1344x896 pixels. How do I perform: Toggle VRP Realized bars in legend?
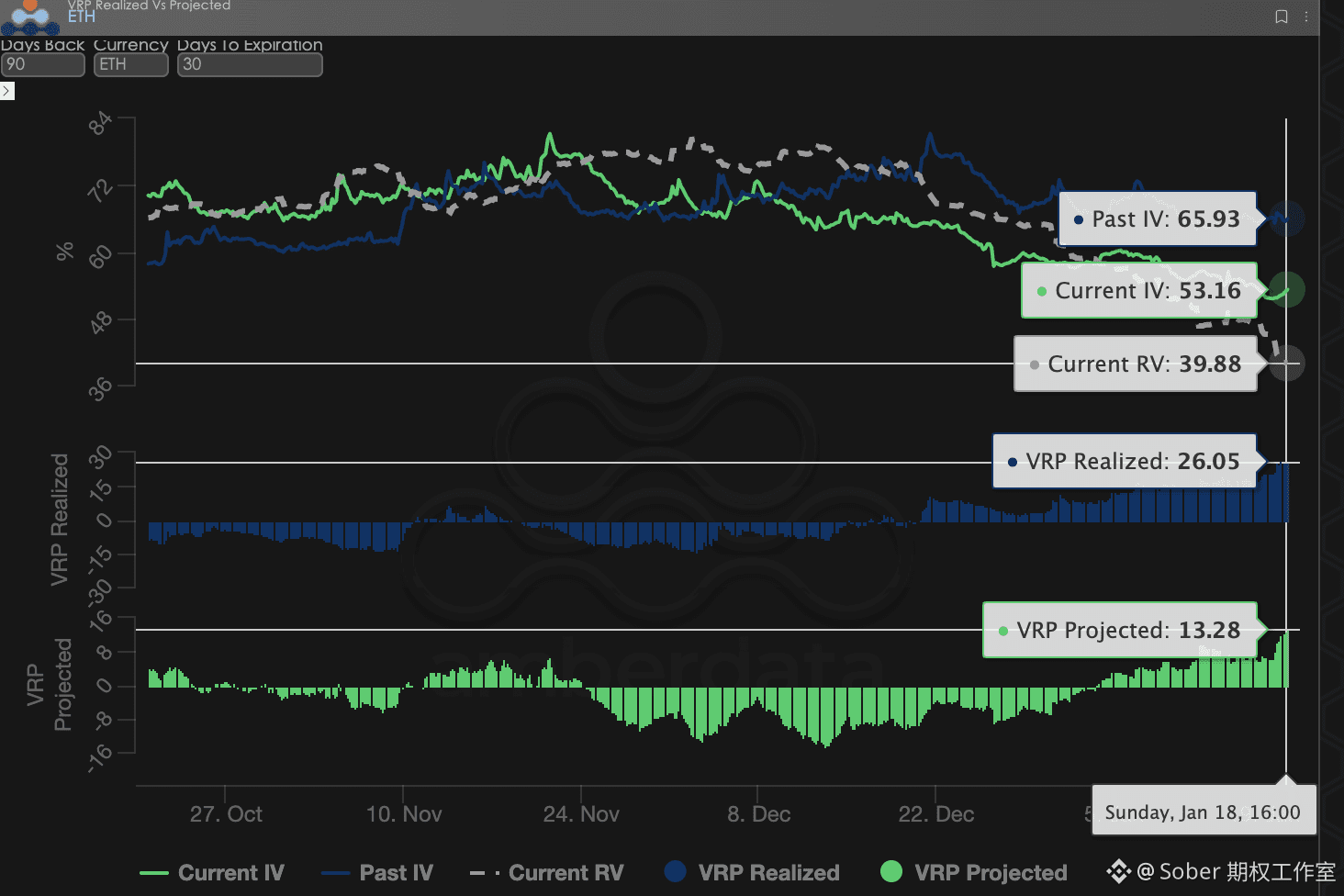752,872
